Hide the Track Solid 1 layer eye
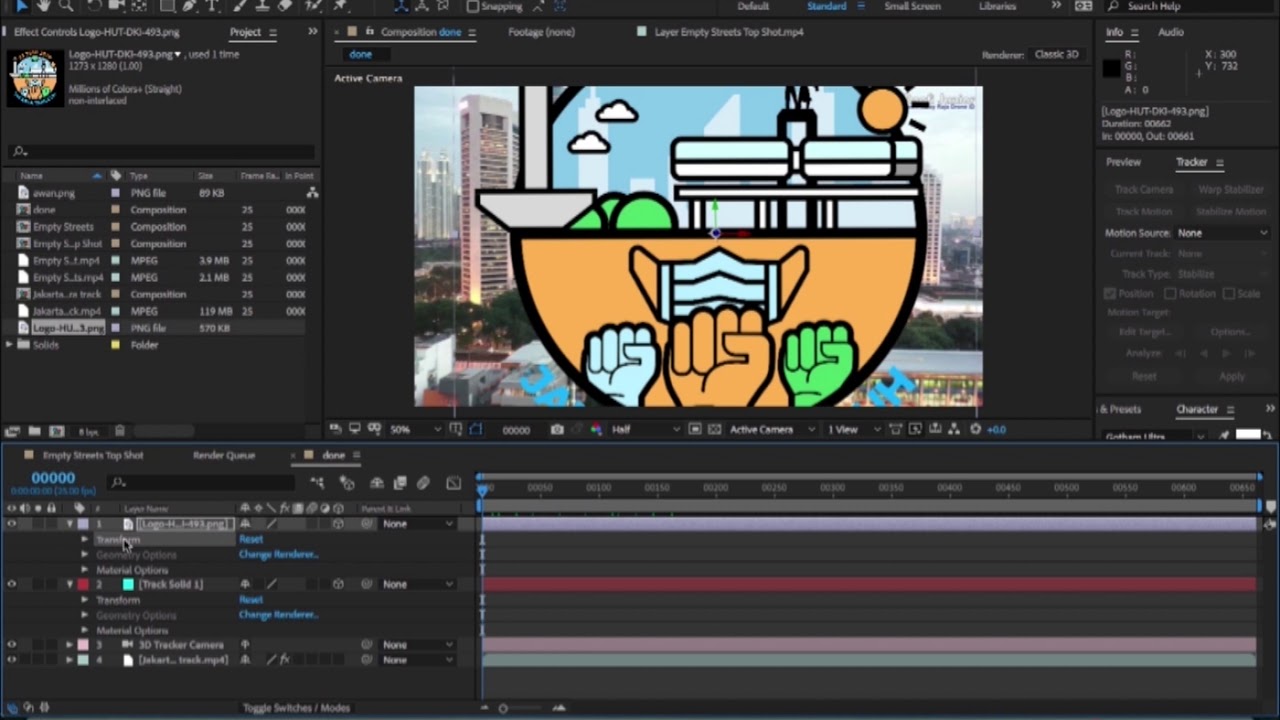Viewport: 1280px width, 720px height. pyautogui.click(x=12, y=584)
